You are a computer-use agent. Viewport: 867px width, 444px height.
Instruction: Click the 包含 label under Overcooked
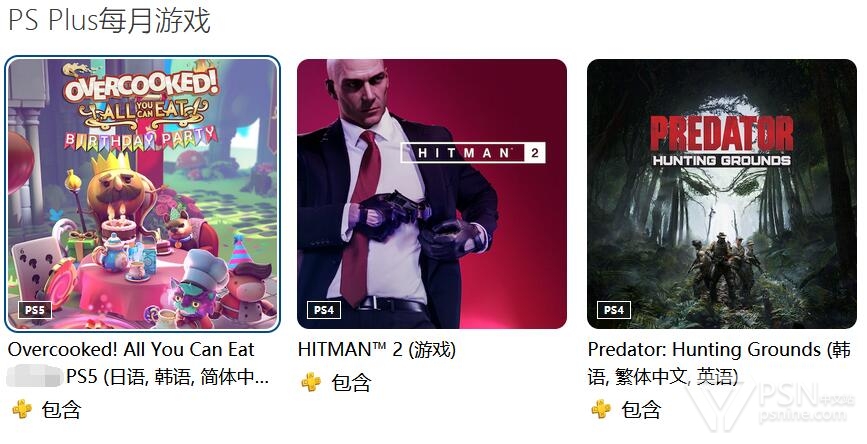coord(61,410)
